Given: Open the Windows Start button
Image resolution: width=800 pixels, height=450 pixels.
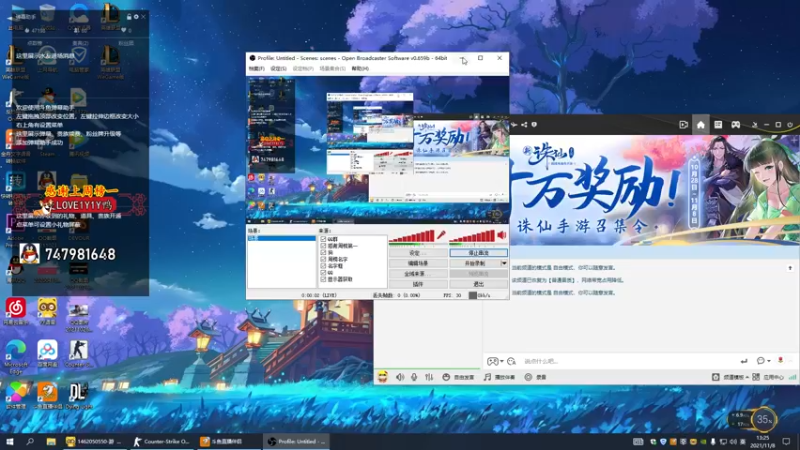Looking at the screenshot, I should click(10, 441).
